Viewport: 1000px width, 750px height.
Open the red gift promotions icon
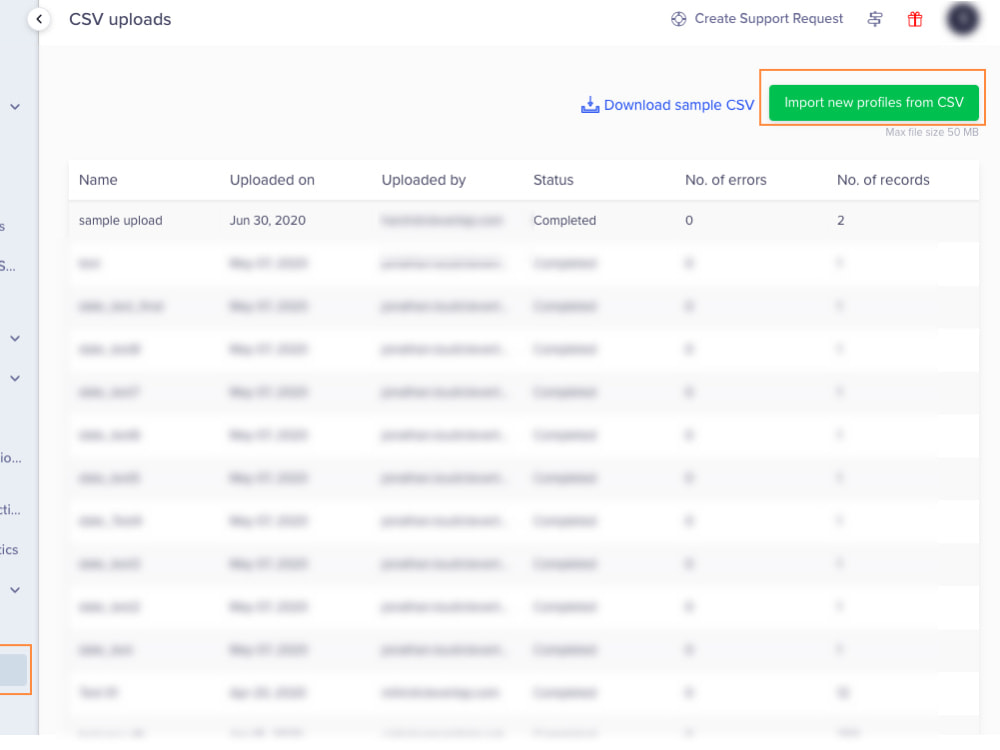click(914, 19)
